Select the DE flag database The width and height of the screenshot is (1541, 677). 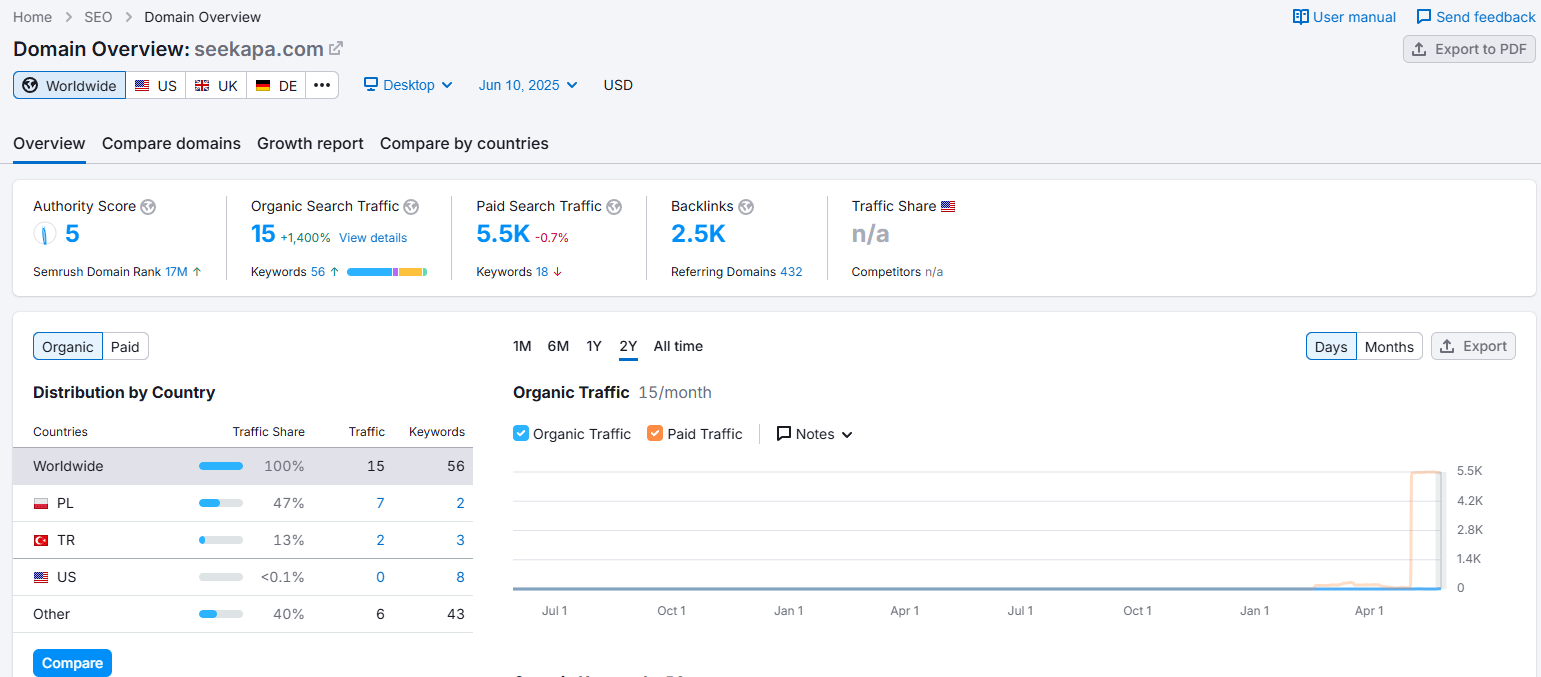[276, 85]
